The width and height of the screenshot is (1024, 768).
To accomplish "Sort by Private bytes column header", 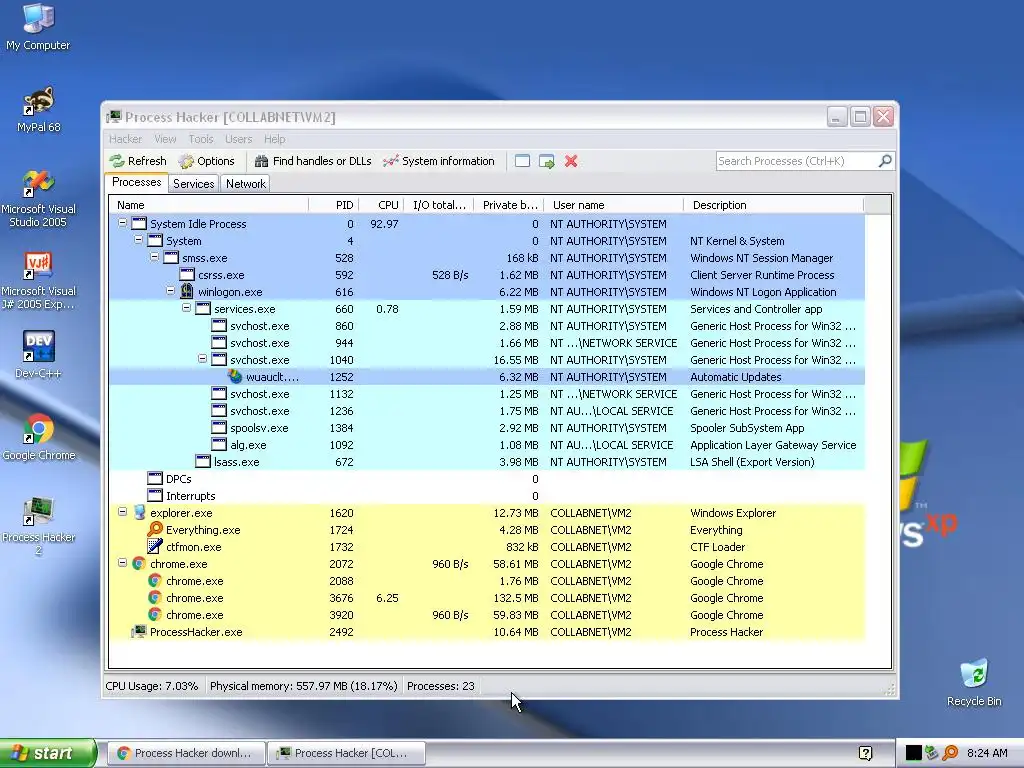I will (509, 205).
